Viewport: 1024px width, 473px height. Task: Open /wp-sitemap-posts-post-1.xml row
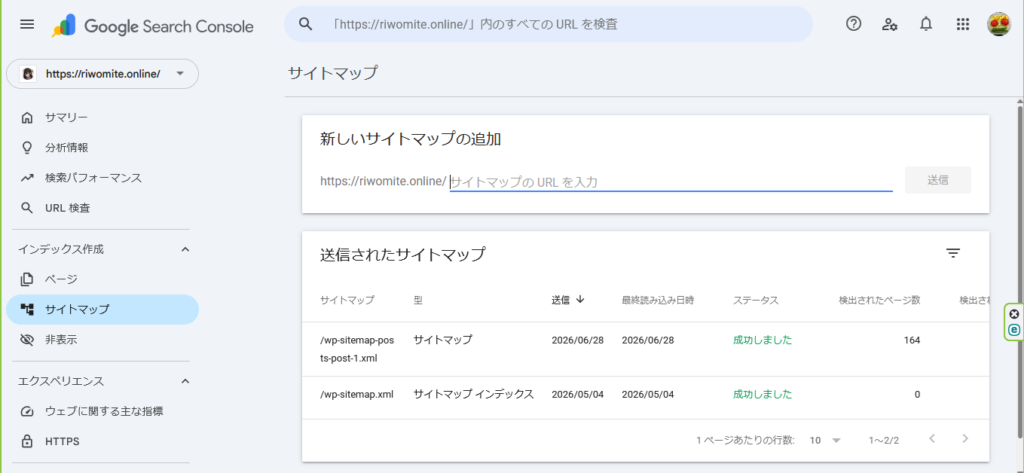tap(645, 349)
